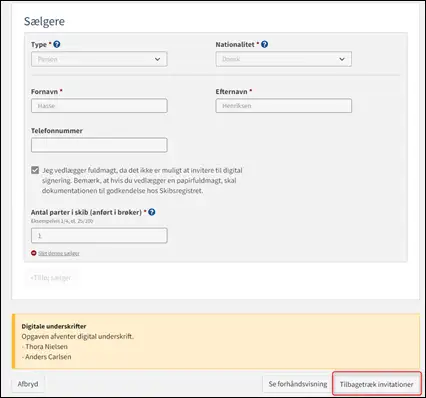
Task: Open the Type dropdown
Action: [x=99, y=59]
